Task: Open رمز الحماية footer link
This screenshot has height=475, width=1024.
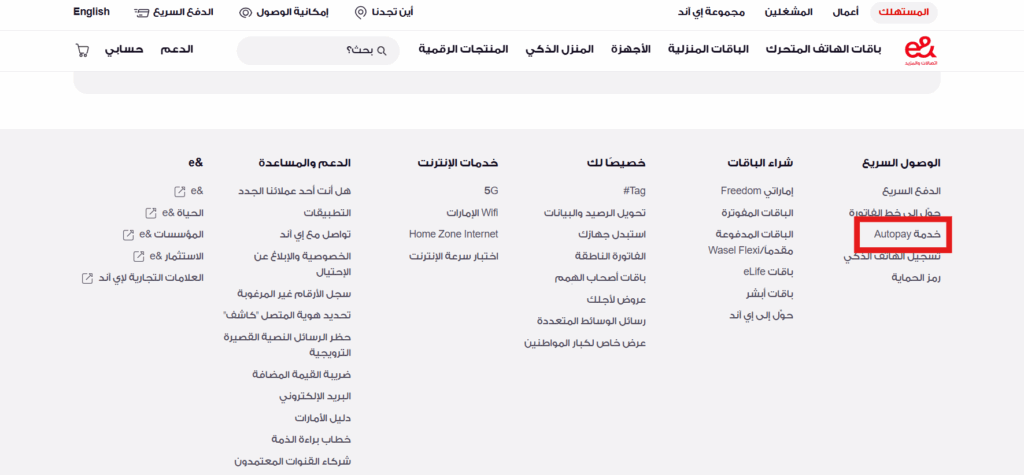Action: pos(916,278)
